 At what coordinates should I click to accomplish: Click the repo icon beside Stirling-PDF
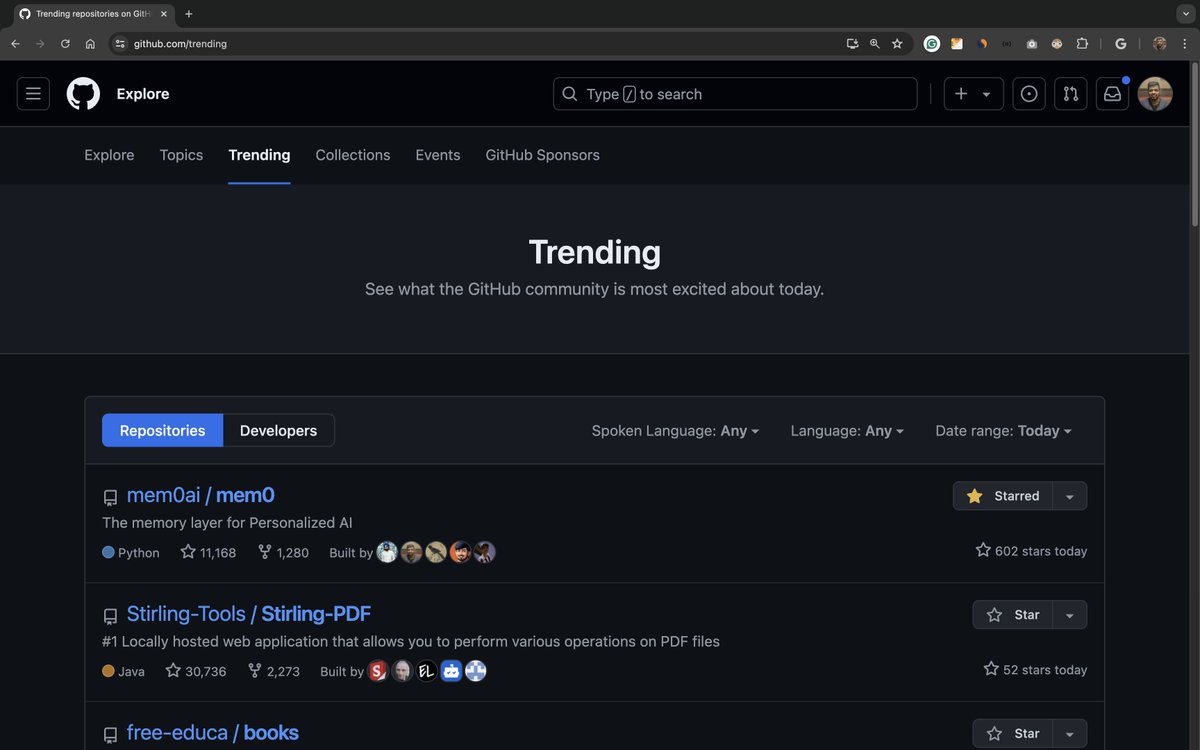pyautogui.click(x=111, y=617)
